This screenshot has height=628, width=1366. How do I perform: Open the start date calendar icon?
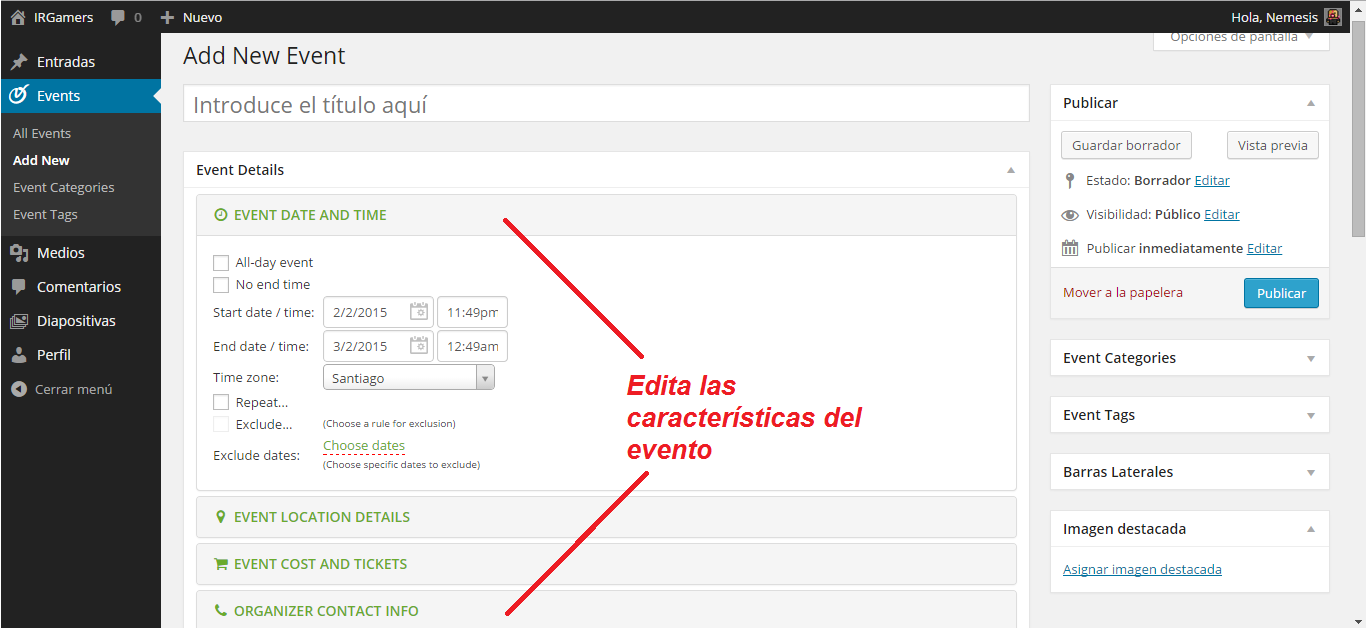(419, 312)
